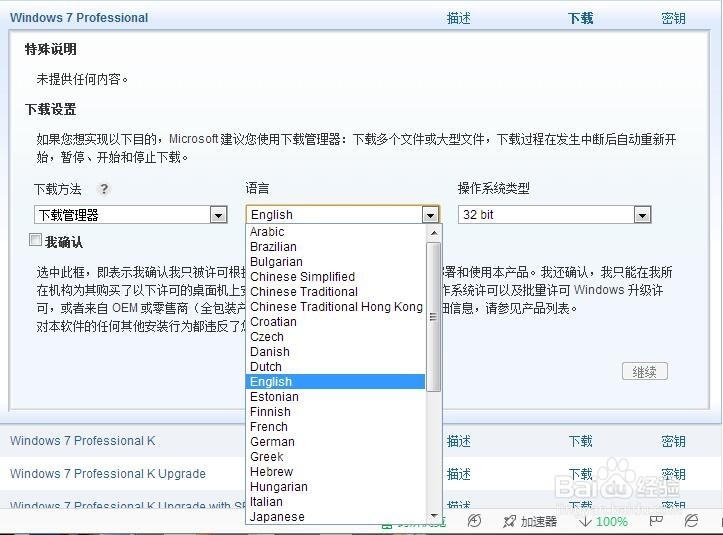Click the flag icon in status bar
The height and width of the screenshot is (535, 723).
(x=656, y=521)
